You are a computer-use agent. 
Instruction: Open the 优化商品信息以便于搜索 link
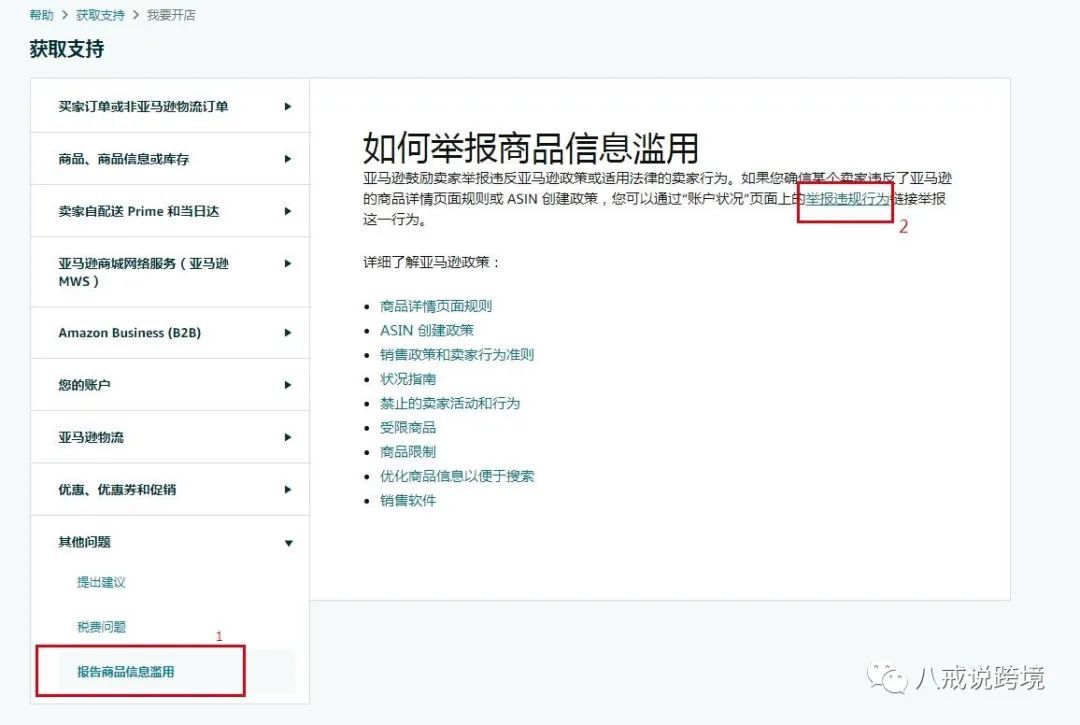pyautogui.click(x=457, y=476)
